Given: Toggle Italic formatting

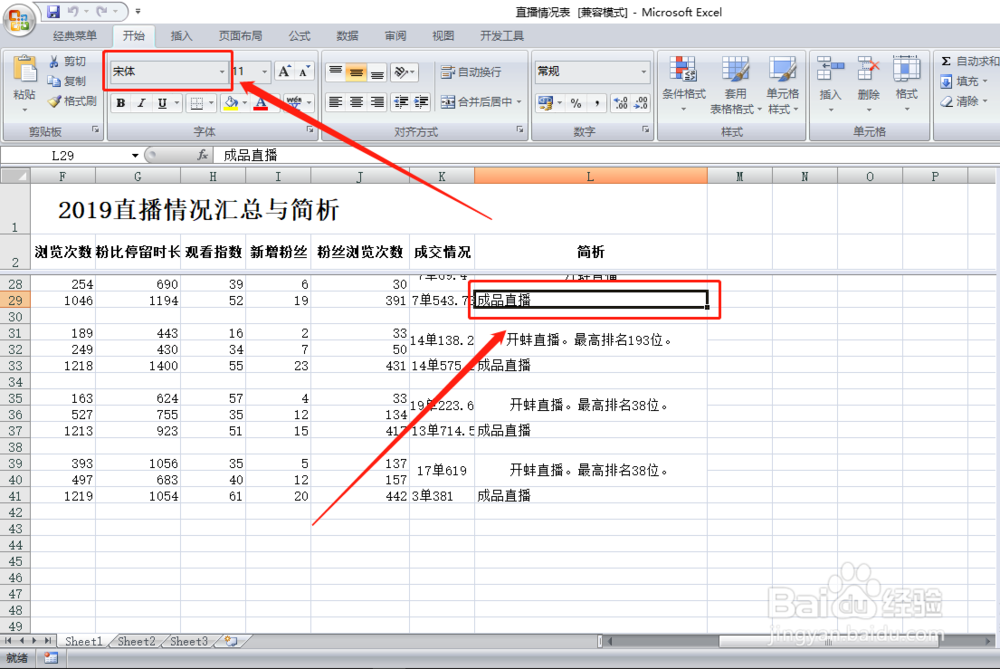Looking at the screenshot, I should tap(141, 102).
